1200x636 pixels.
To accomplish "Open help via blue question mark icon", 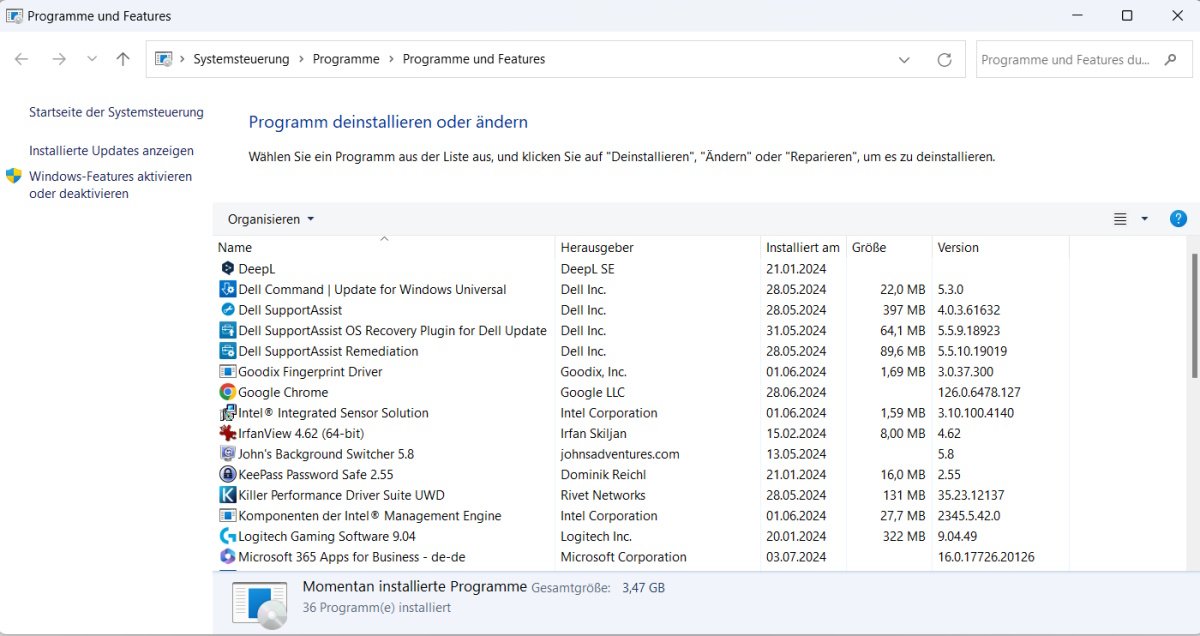I will click(1178, 219).
